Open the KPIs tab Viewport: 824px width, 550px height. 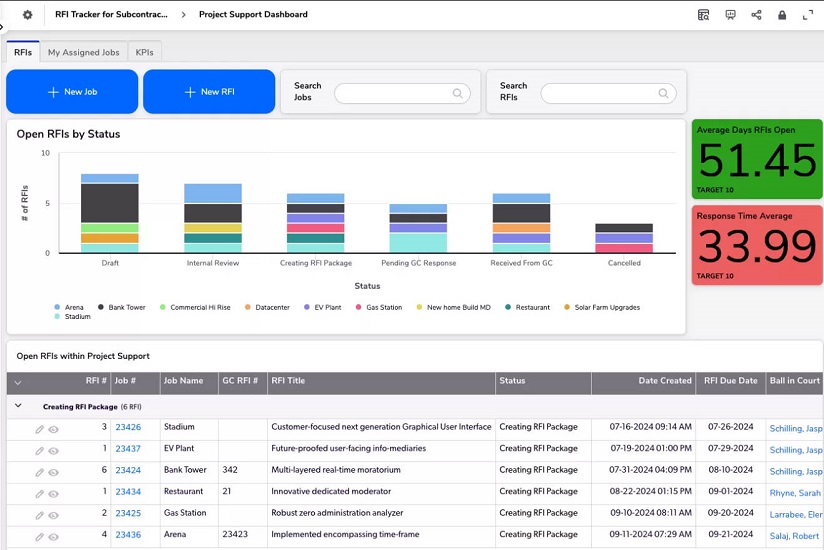click(x=145, y=52)
